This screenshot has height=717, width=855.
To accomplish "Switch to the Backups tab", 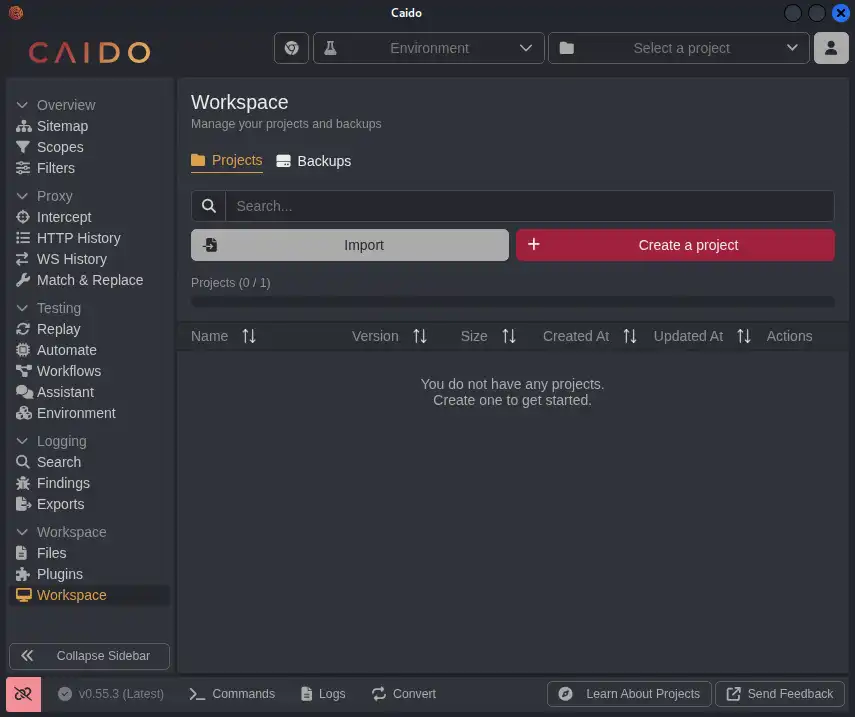I will click(x=313, y=161).
